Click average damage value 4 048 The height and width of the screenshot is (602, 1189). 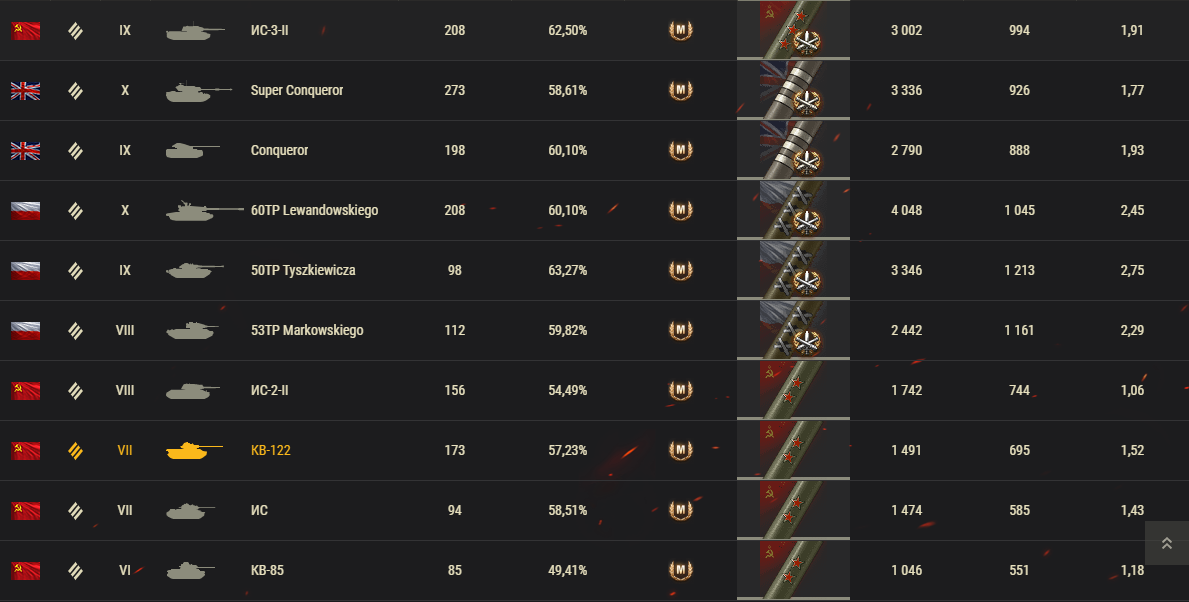(x=906, y=210)
